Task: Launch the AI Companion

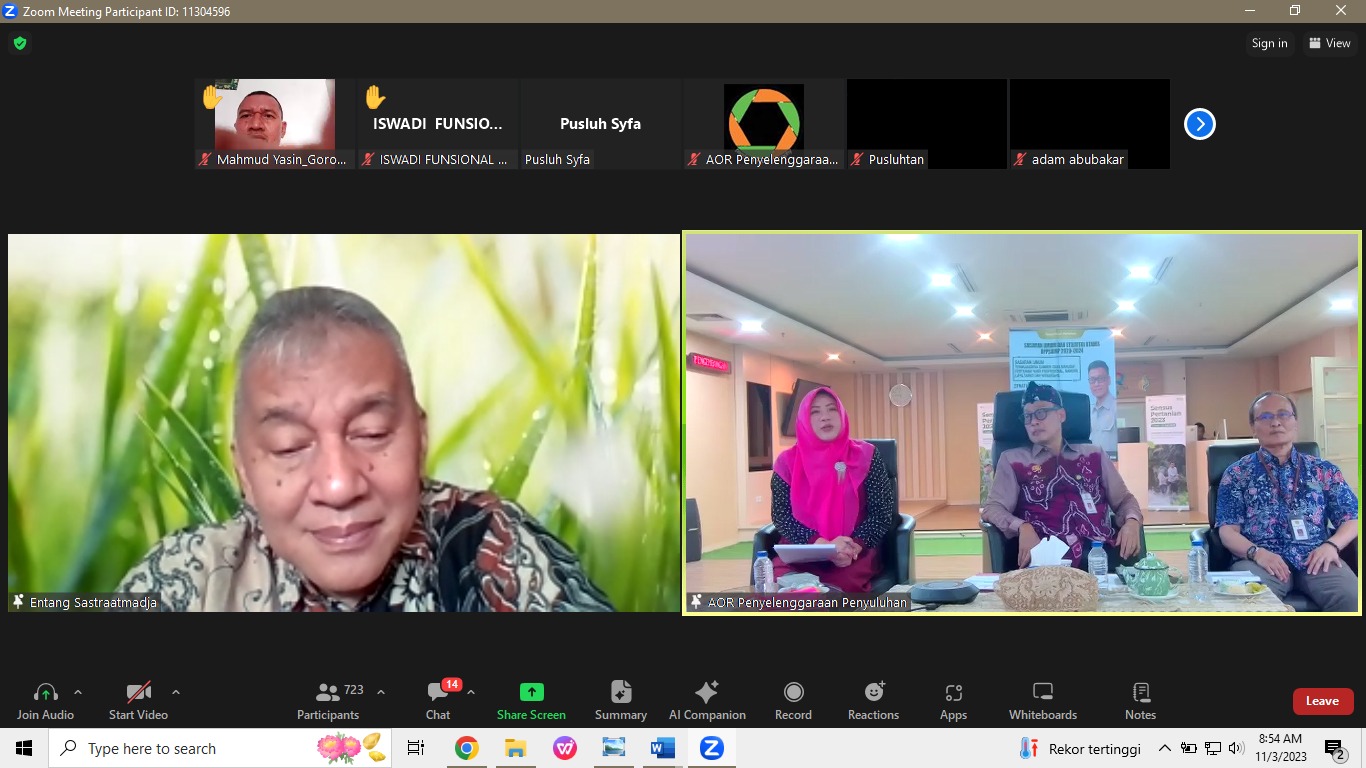Action: pyautogui.click(x=707, y=699)
